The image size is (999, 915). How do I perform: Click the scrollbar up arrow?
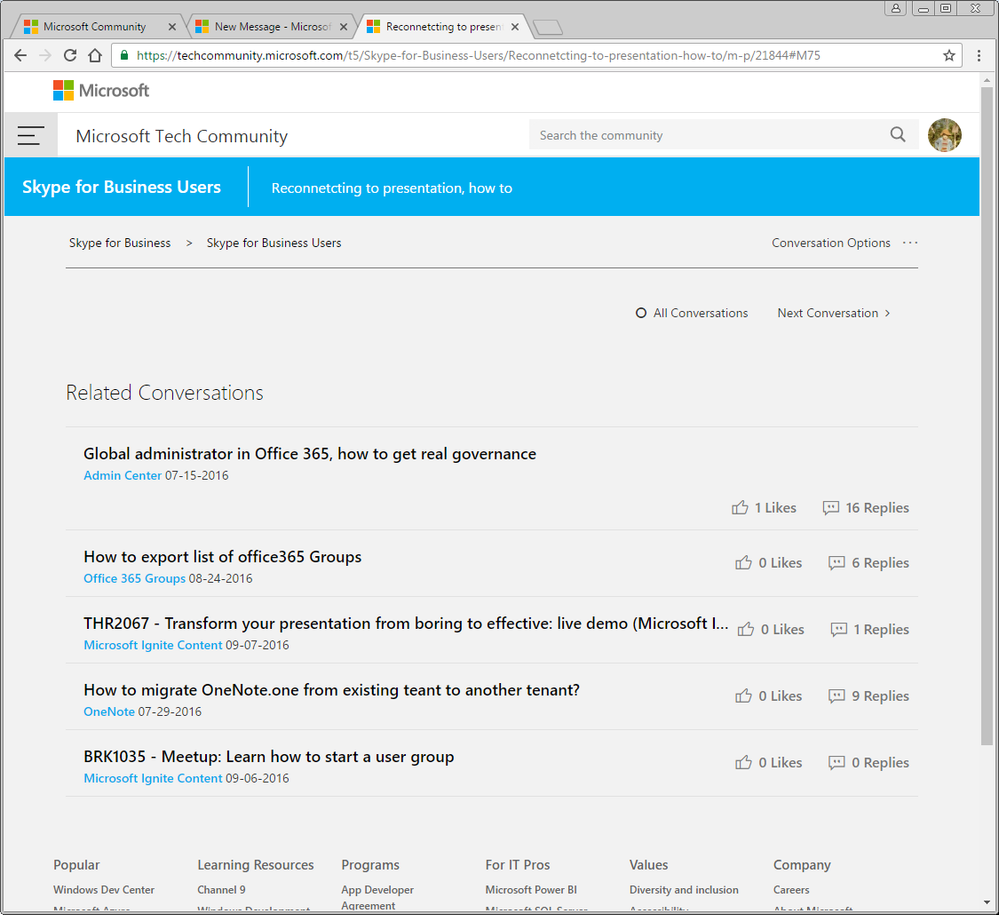[x=986, y=80]
